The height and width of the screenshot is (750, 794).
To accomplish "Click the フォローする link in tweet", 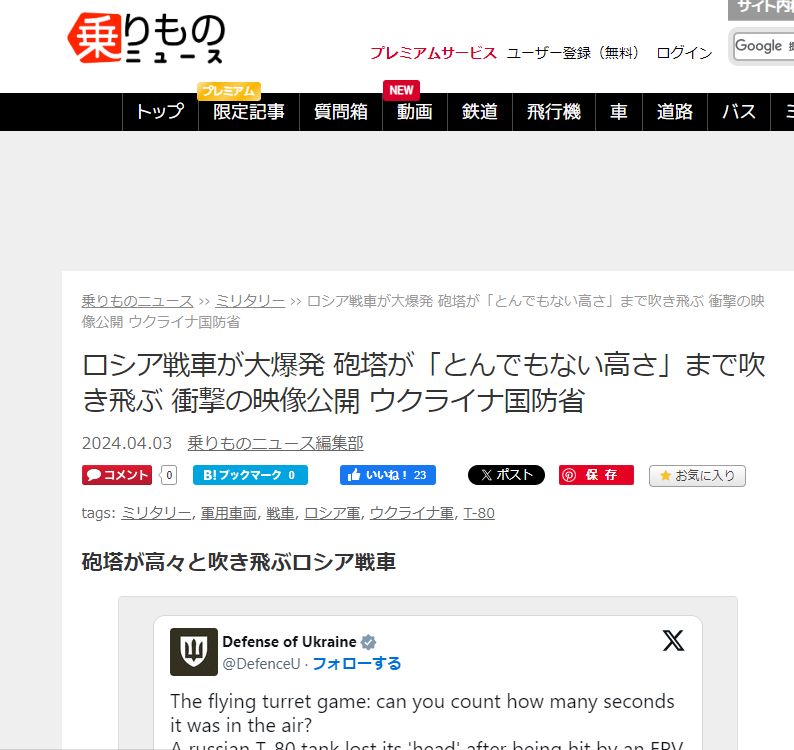I will [x=357, y=663].
